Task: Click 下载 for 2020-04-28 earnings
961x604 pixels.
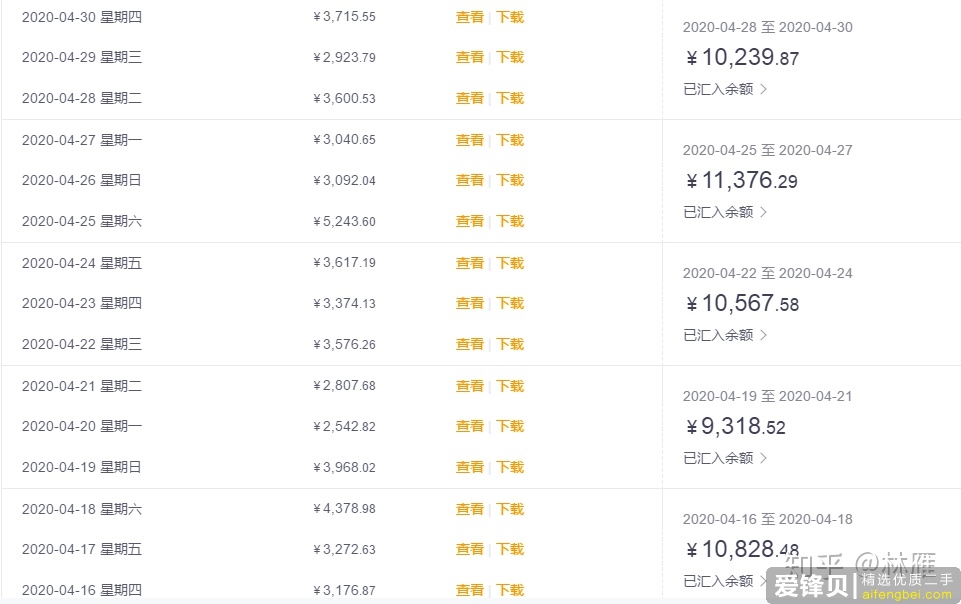Action: click(x=510, y=98)
